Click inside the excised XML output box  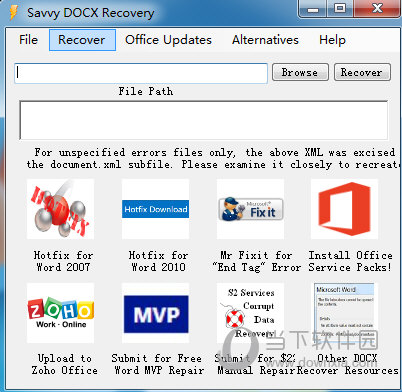click(x=204, y=120)
